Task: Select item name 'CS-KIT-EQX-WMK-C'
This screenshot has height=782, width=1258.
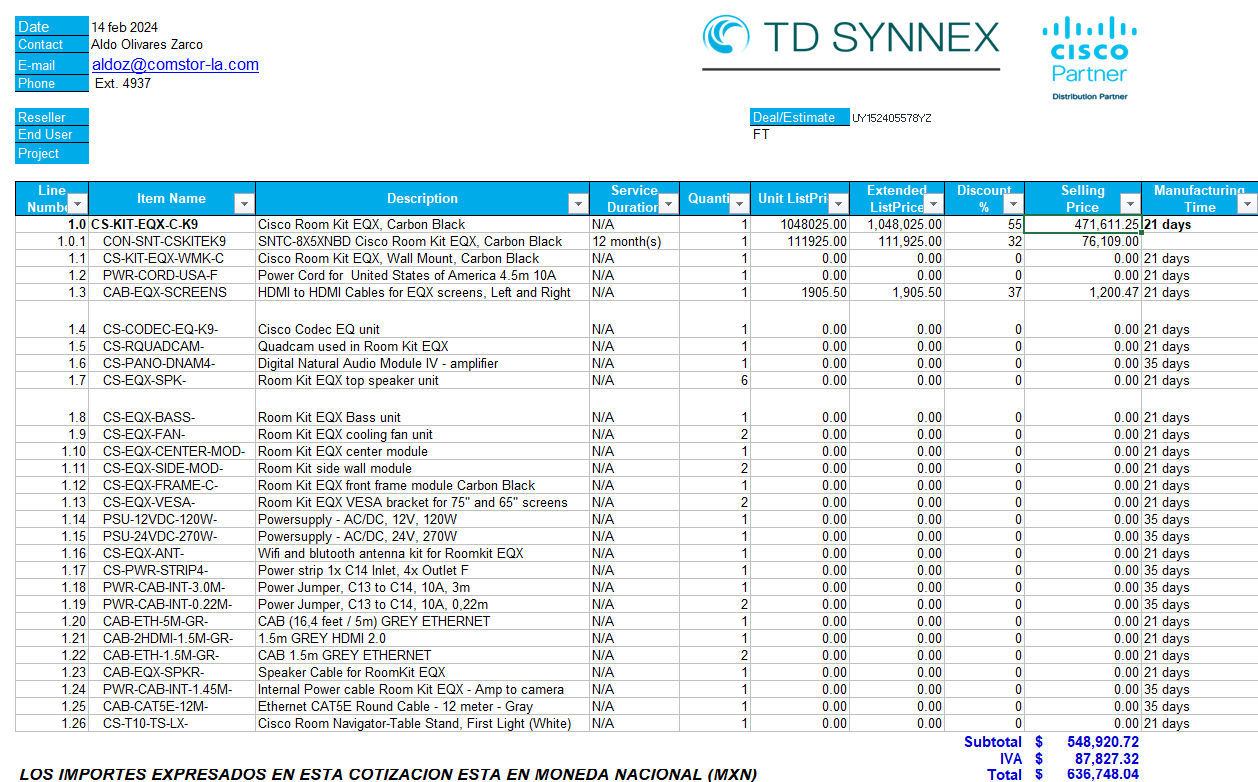Action: [x=163, y=259]
